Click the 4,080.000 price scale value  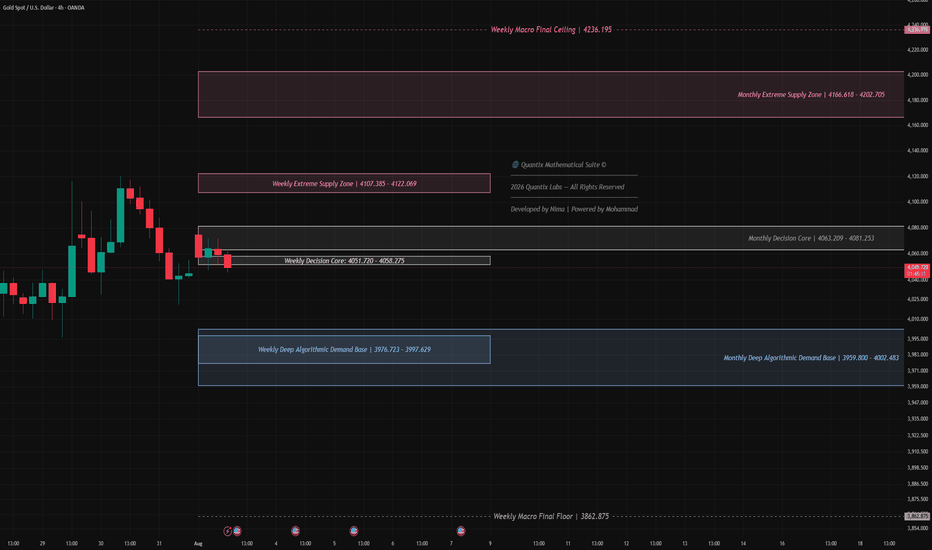[917, 228]
